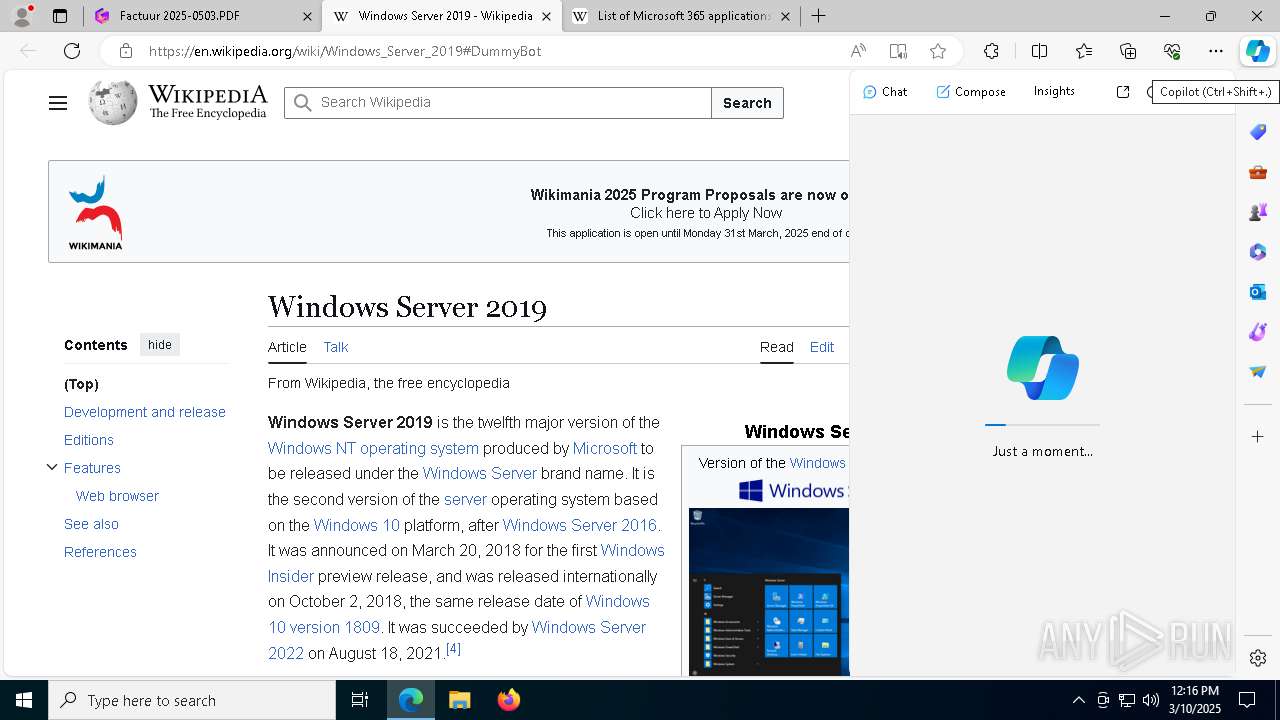This screenshot has width=1280, height=720.
Task: Open Immersive Reader icon in address bar
Action: point(898,51)
